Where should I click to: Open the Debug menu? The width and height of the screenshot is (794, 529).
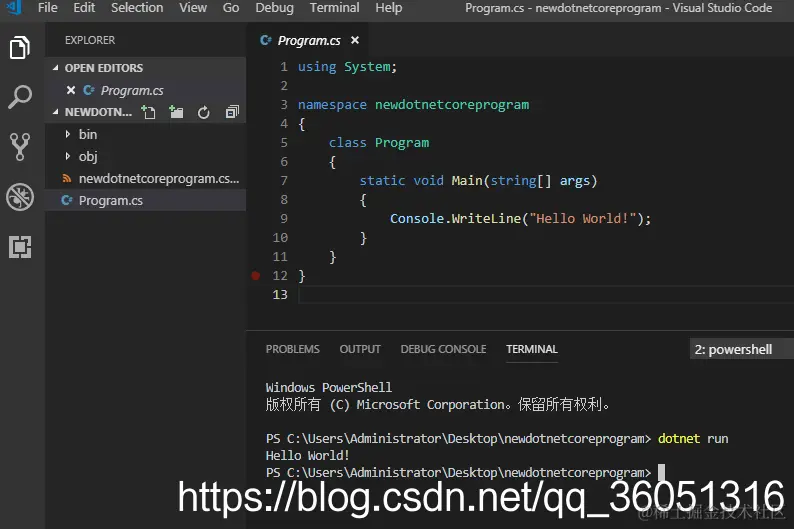274,8
